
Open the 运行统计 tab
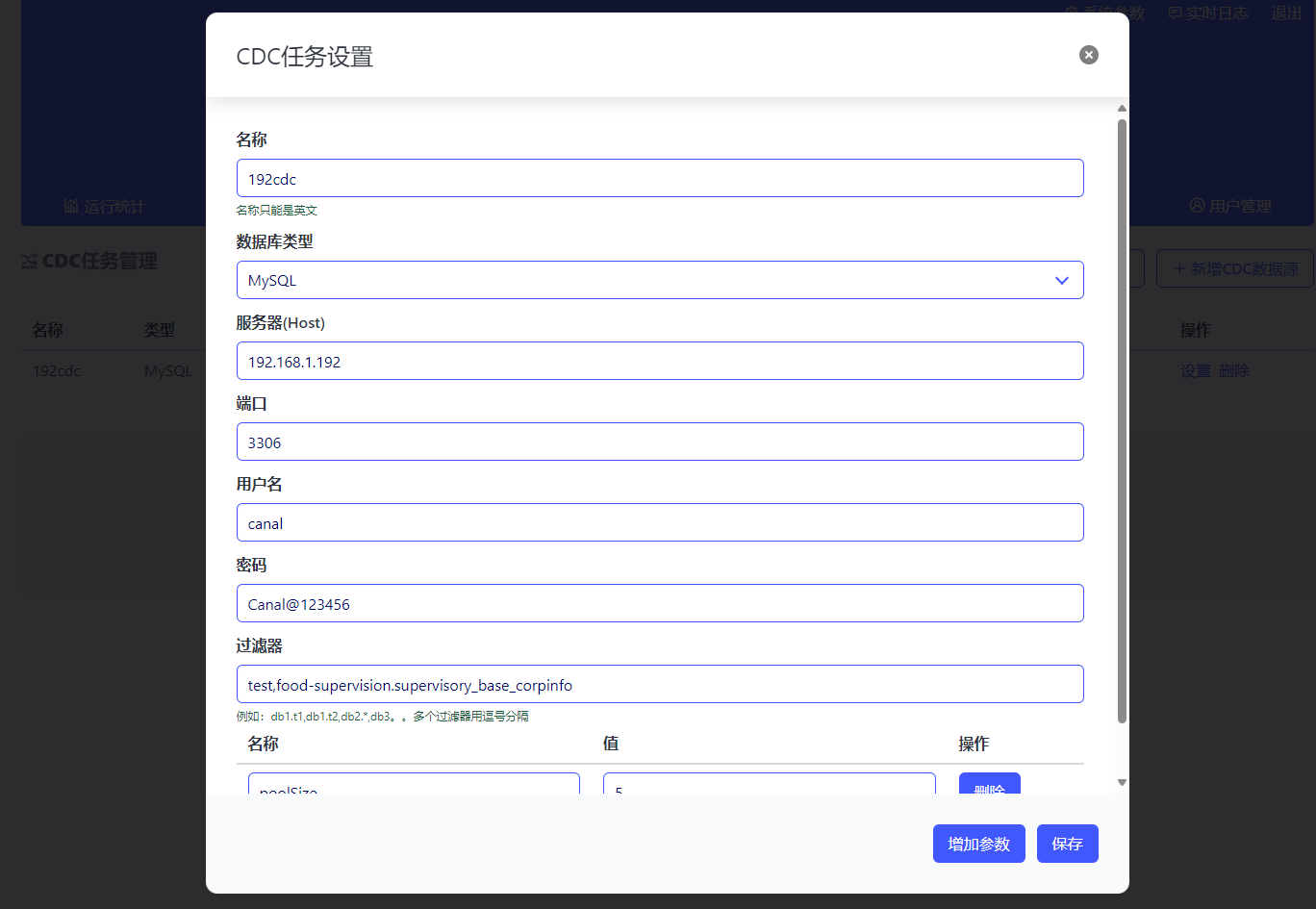click(105, 206)
